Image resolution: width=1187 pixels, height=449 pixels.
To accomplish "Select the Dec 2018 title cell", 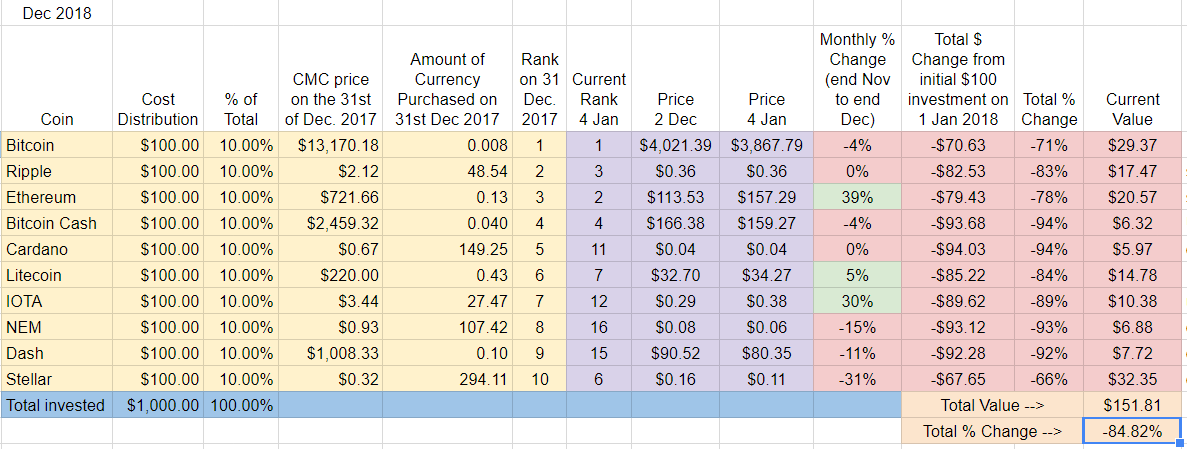I will click(57, 13).
